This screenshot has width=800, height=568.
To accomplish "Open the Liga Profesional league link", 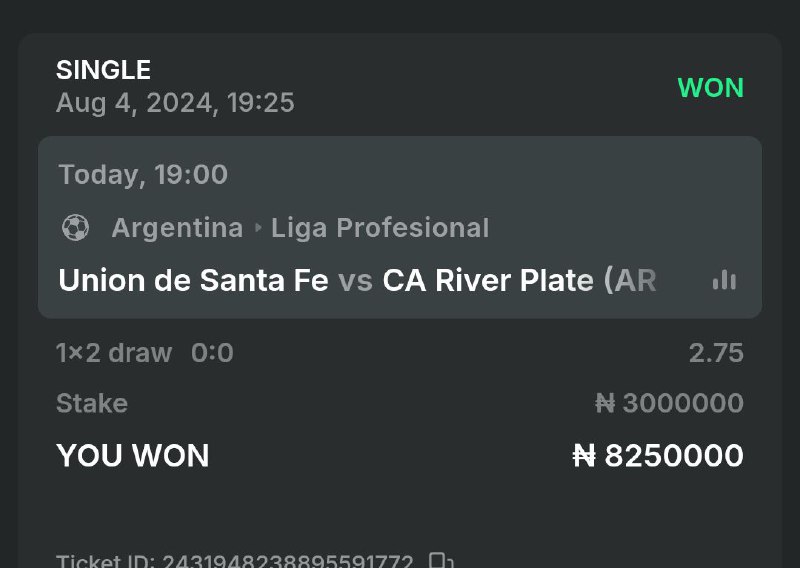I will pyautogui.click(x=380, y=229).
